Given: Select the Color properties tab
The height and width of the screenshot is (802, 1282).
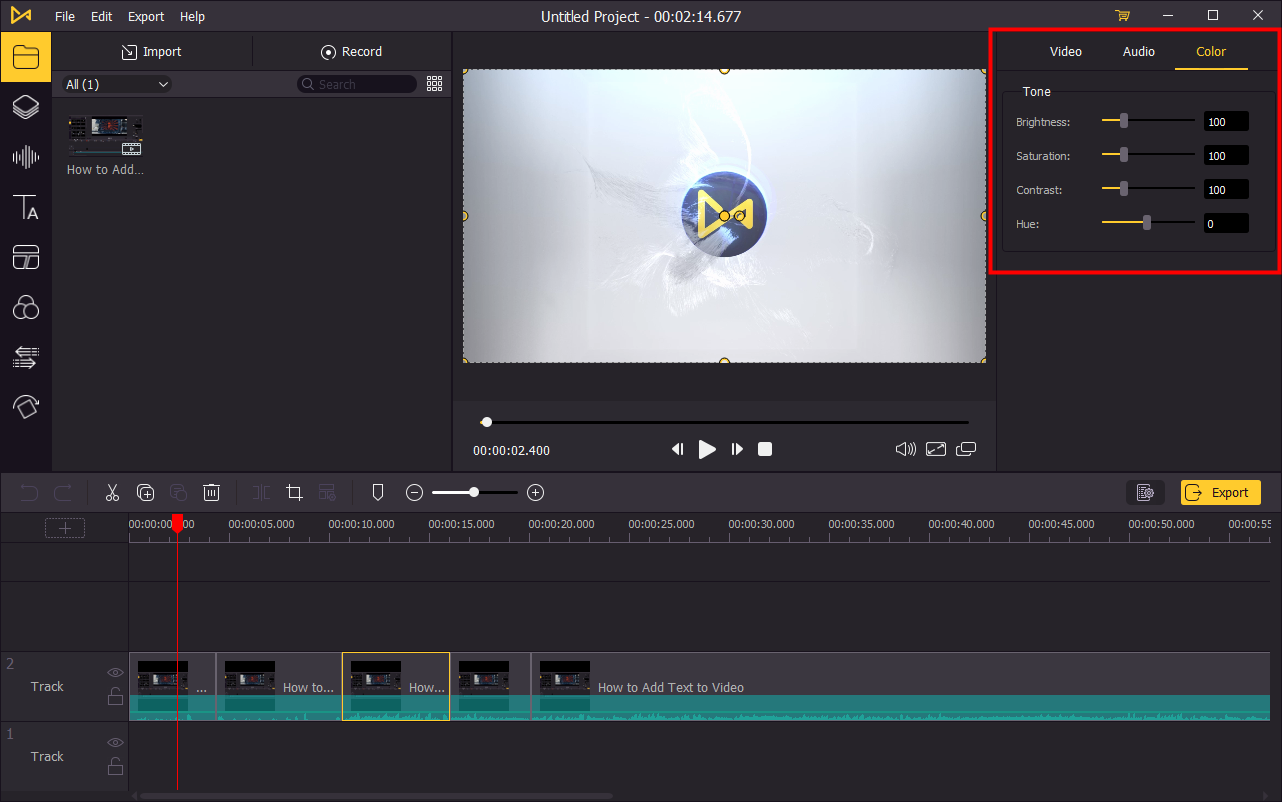Looking at the screenshot, I should (x=1211, y=51).
